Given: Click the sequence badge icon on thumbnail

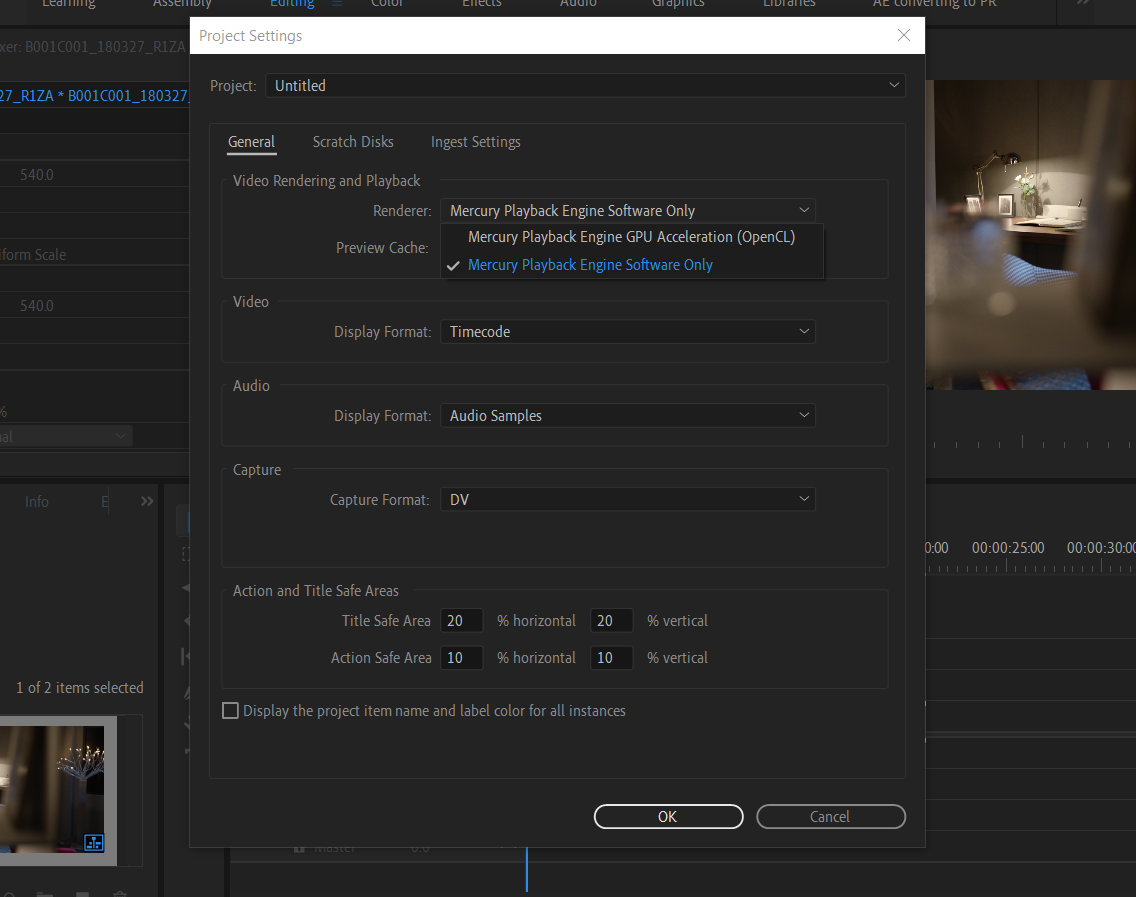Looking at the screenshot, I should 94,843.
